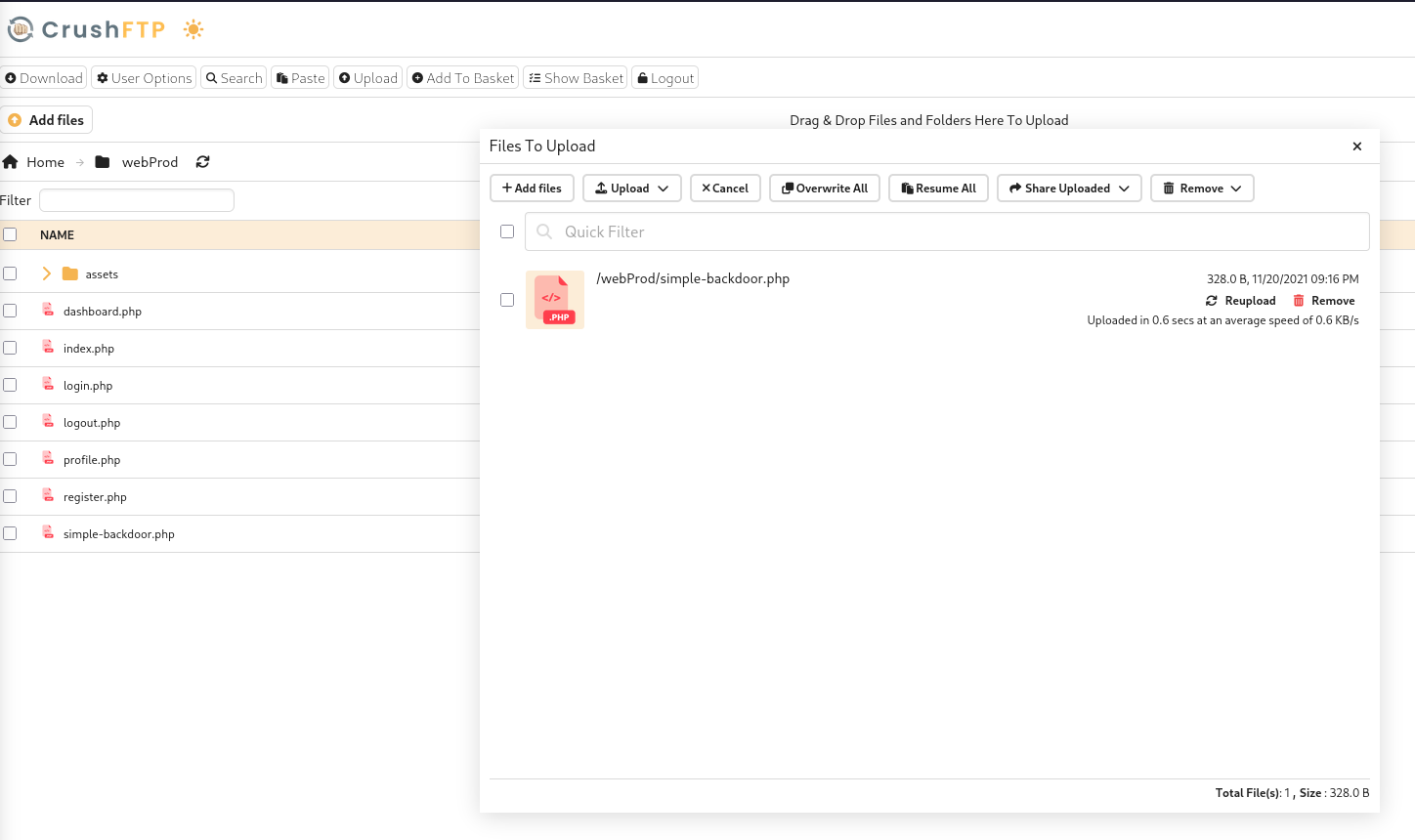
Task: Check the box next to index.php
Action: click(x=10, y=348)
